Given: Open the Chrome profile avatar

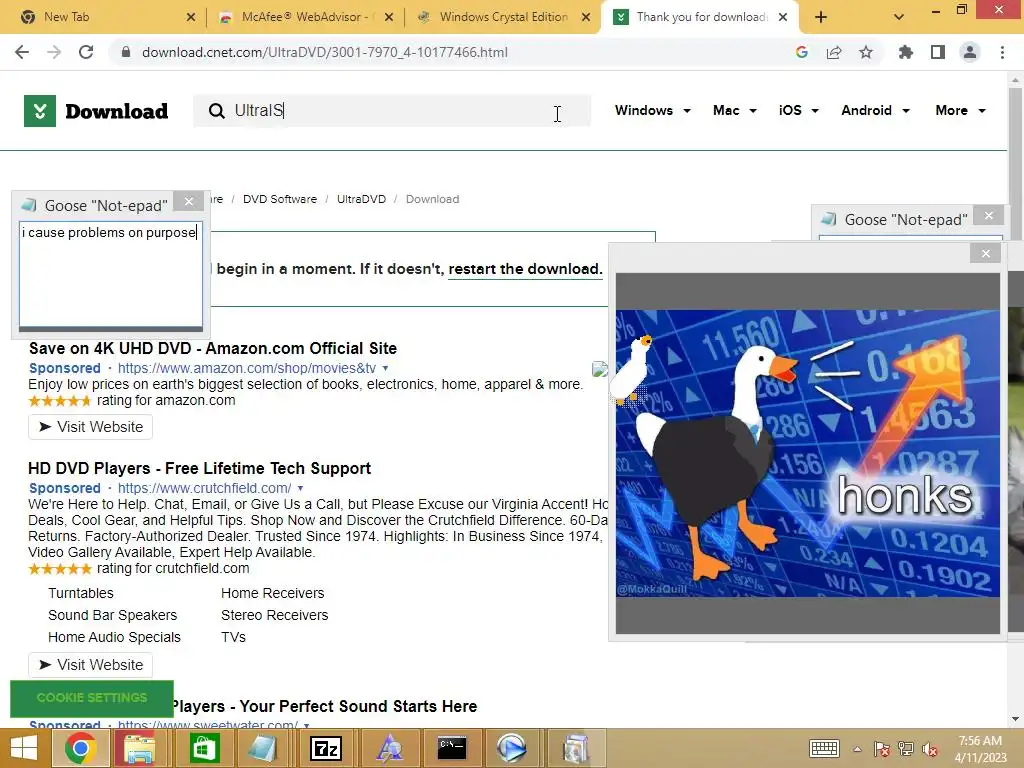Looking at the screenshot, I should [x=970, y=52].
